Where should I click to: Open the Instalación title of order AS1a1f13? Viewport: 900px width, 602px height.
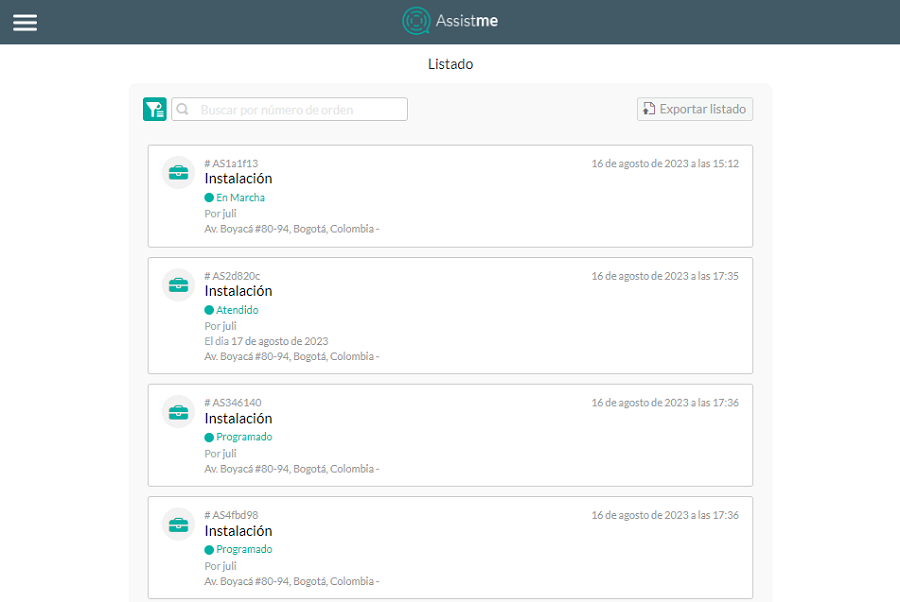tap(238, 179)
